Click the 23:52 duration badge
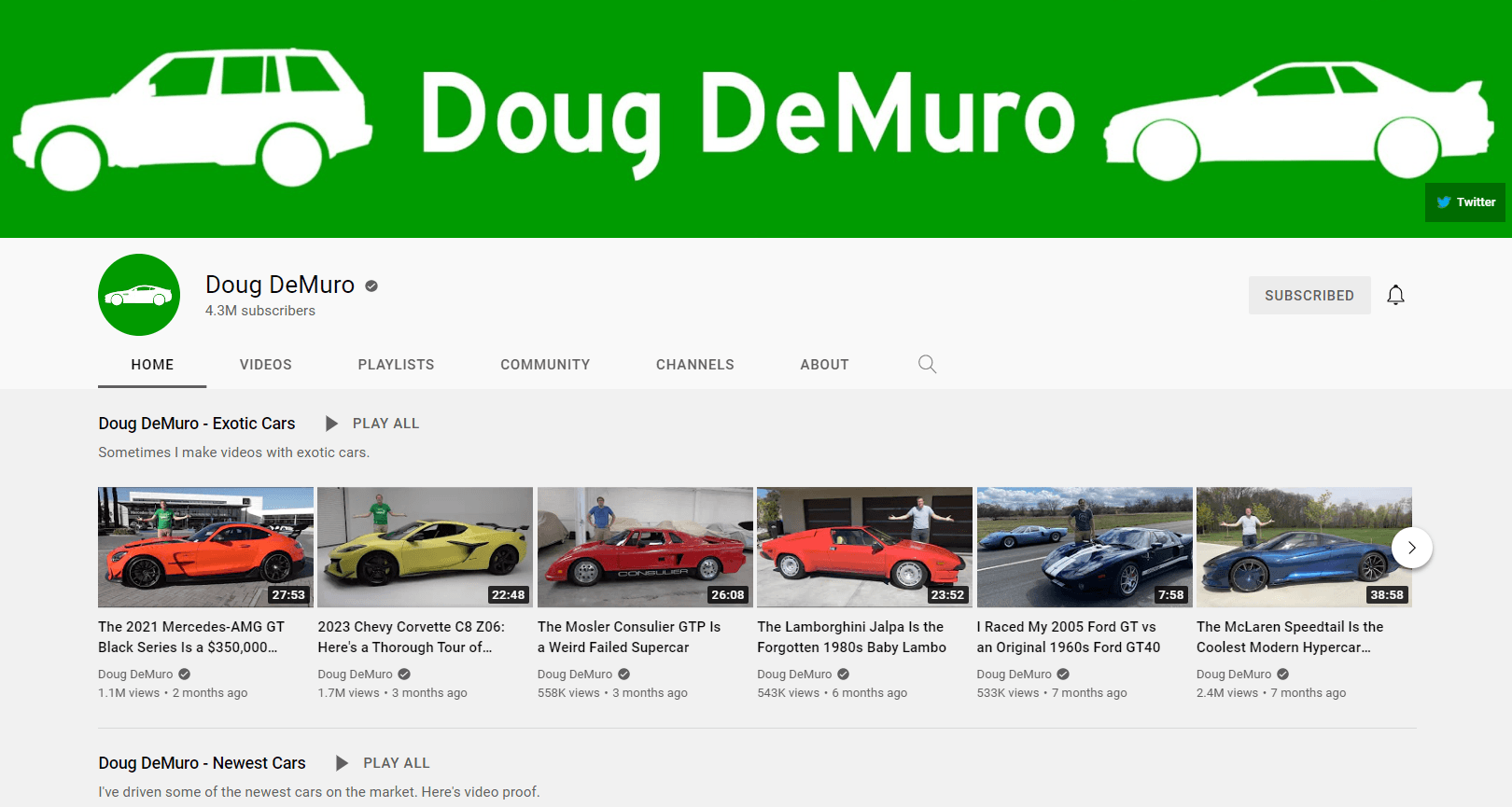Screen dimensions: 1512x807 click(x=947, y=595)
